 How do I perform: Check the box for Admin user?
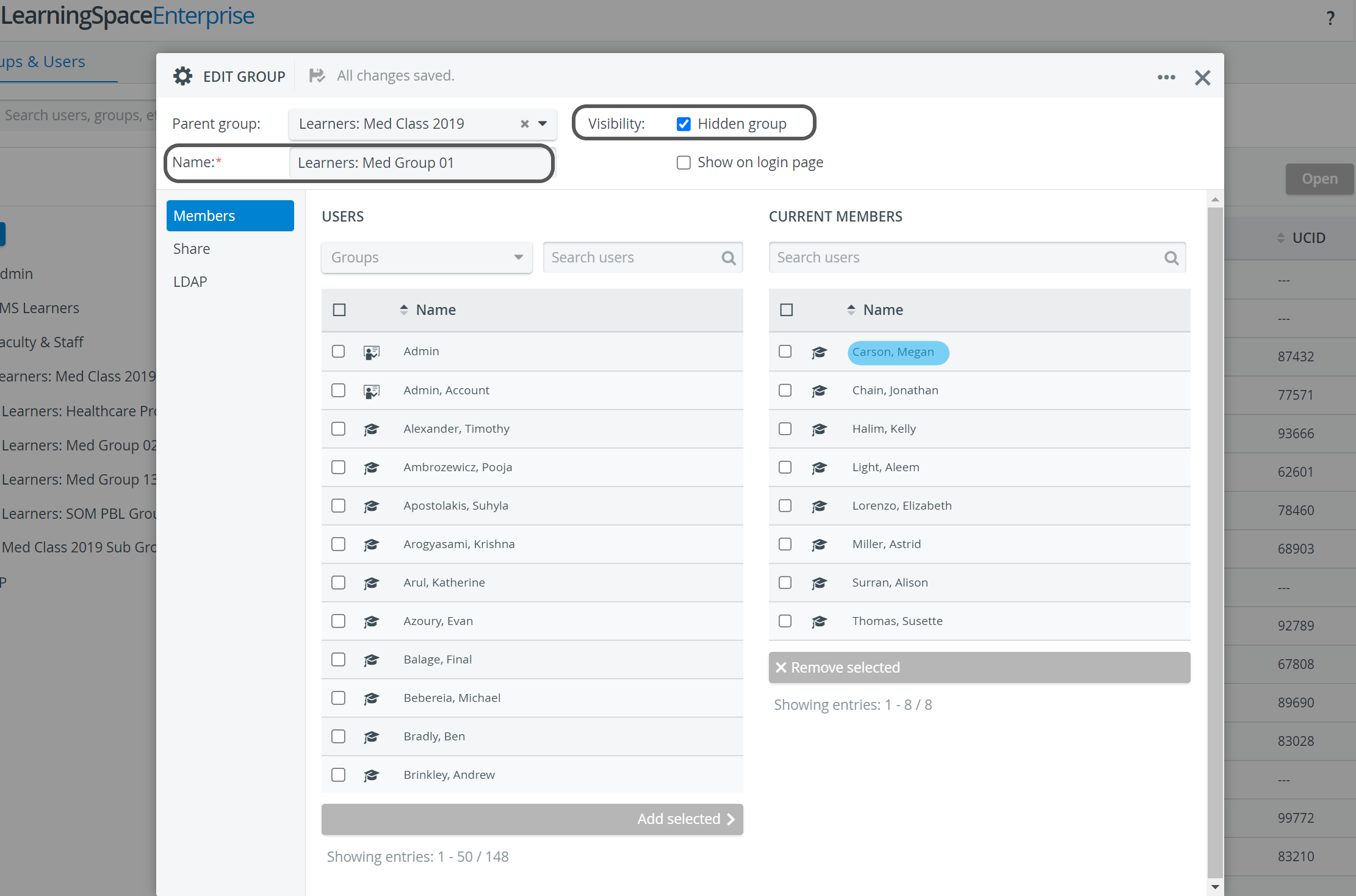click(338, 352)
